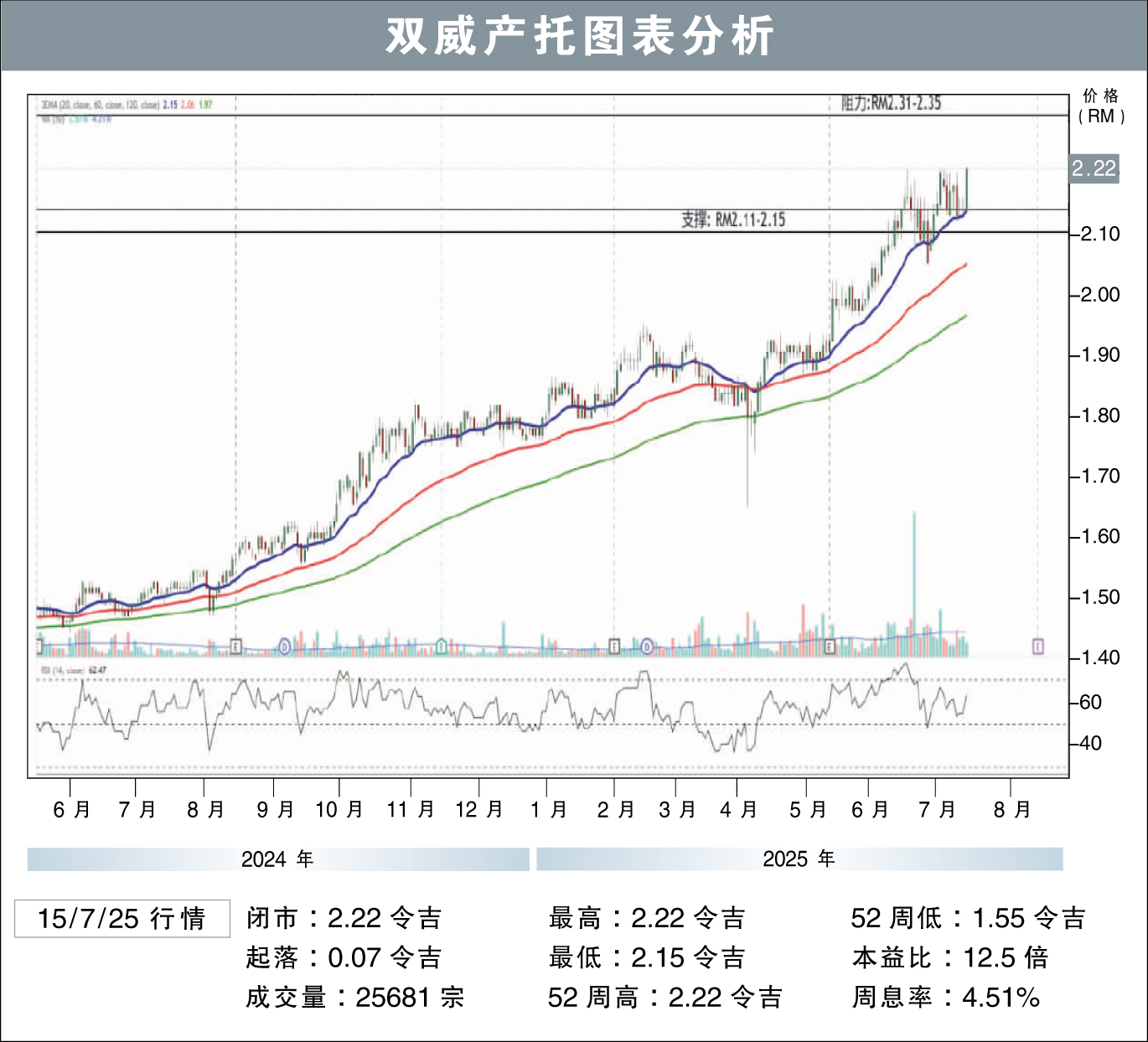Click the resistance label 阻力:RM2.31-2.35

click(891, 103)
